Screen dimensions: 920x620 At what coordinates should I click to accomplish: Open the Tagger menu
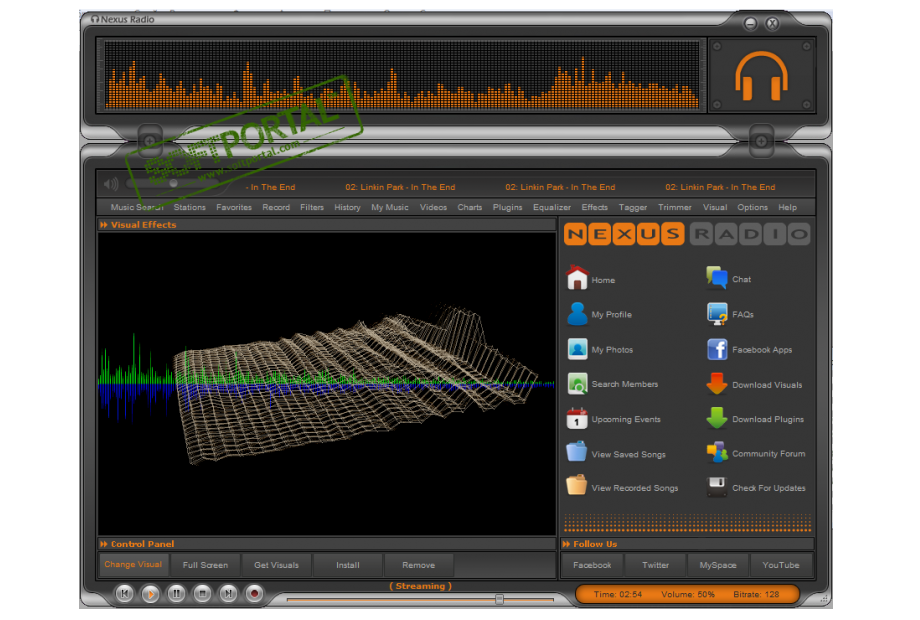pos(632,207)
